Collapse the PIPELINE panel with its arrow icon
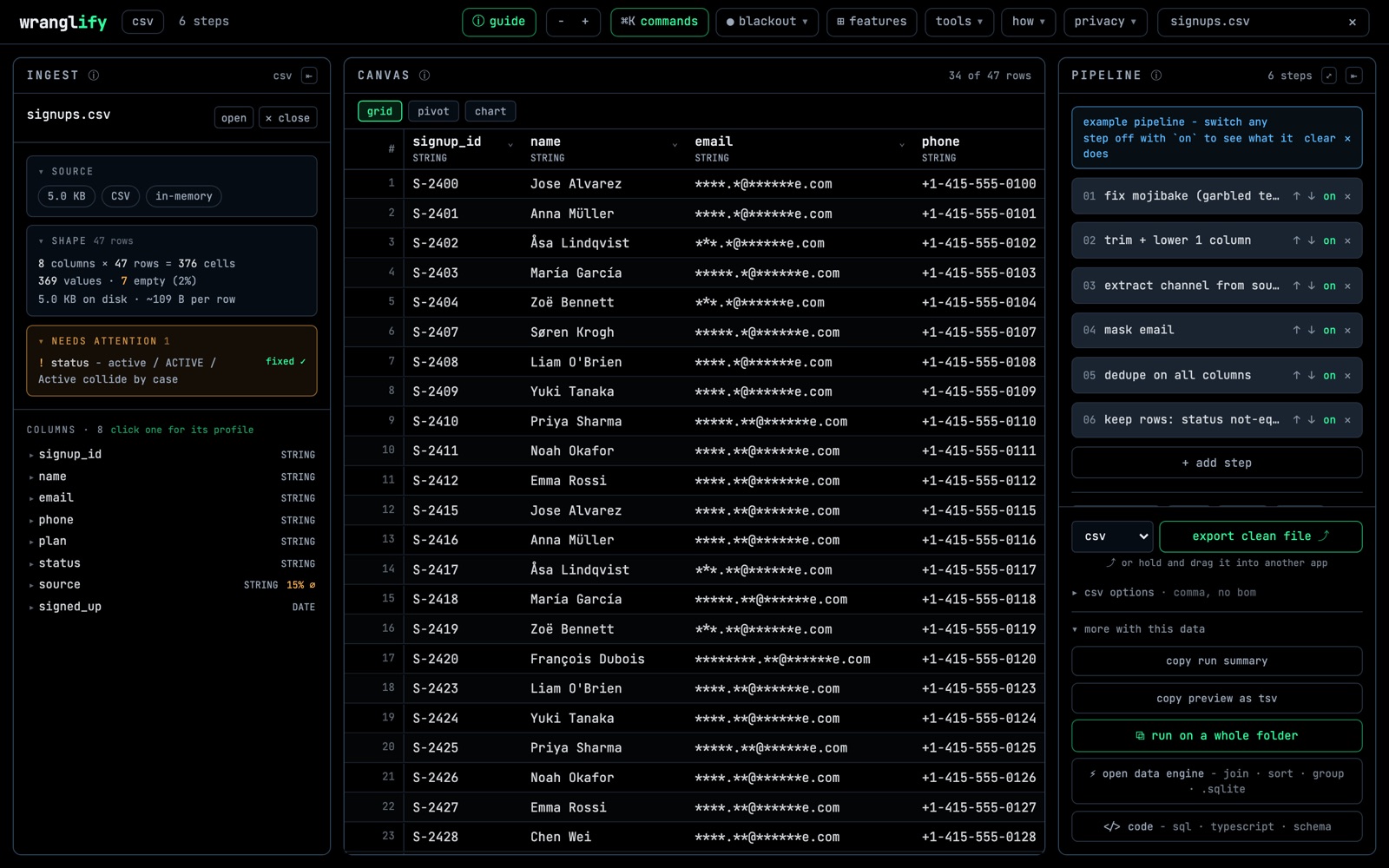Viewport: 1389px width, 868px height. pyautogui.click(x=1353, y=76)
